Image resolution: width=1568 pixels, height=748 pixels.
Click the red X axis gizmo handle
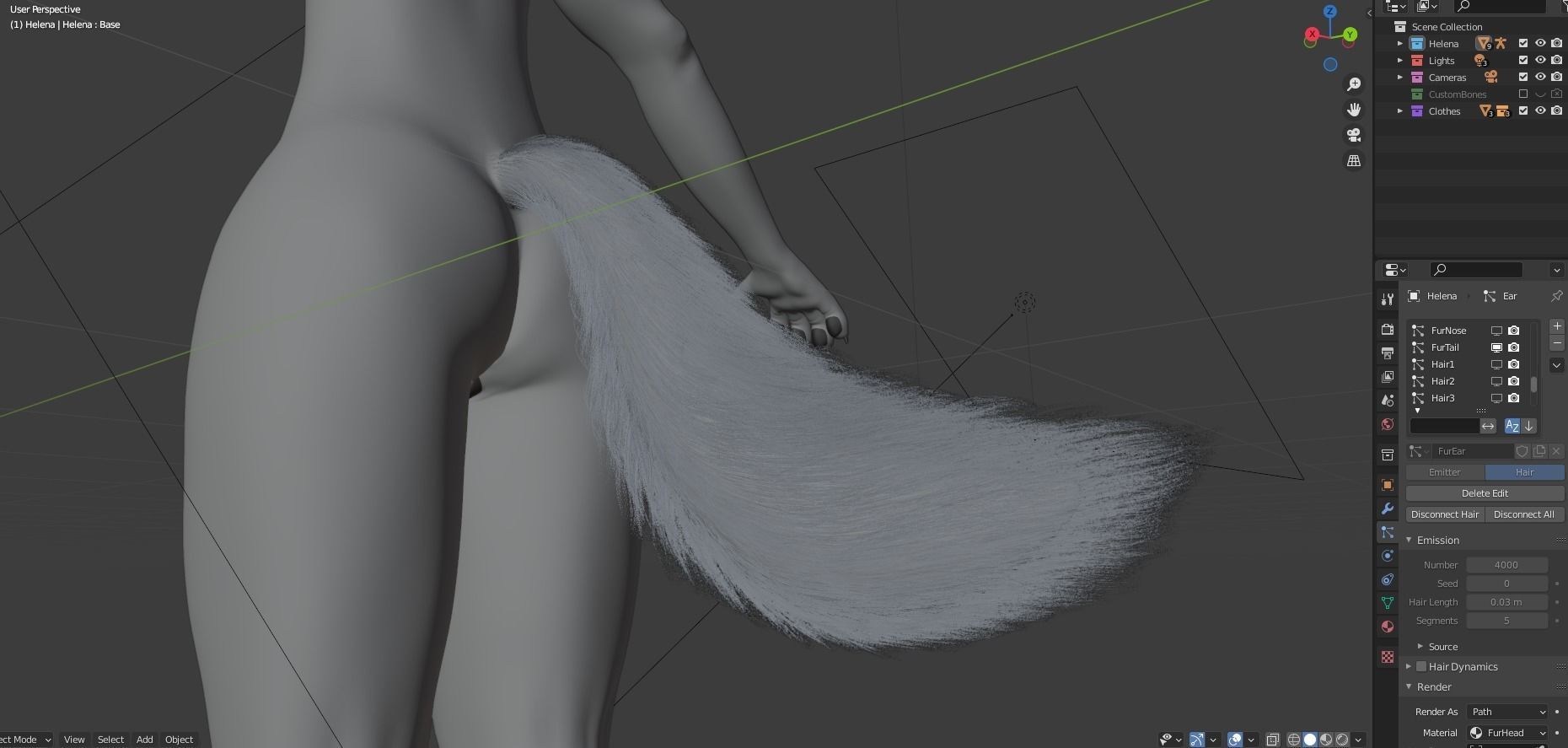tap(1312, 35)
